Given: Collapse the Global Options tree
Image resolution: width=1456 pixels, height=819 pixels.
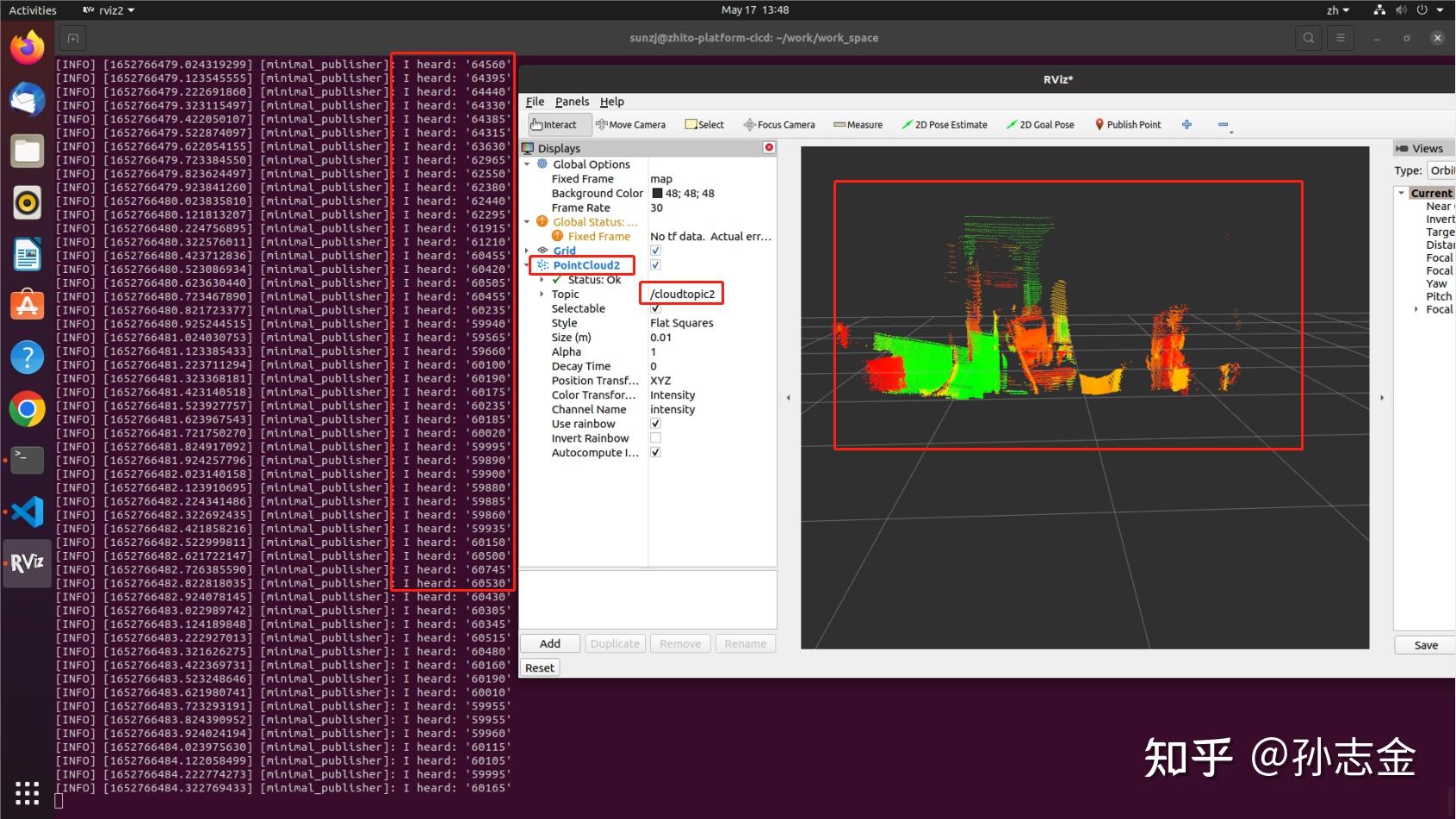Looking at the screenshot, I should [527, 164].
